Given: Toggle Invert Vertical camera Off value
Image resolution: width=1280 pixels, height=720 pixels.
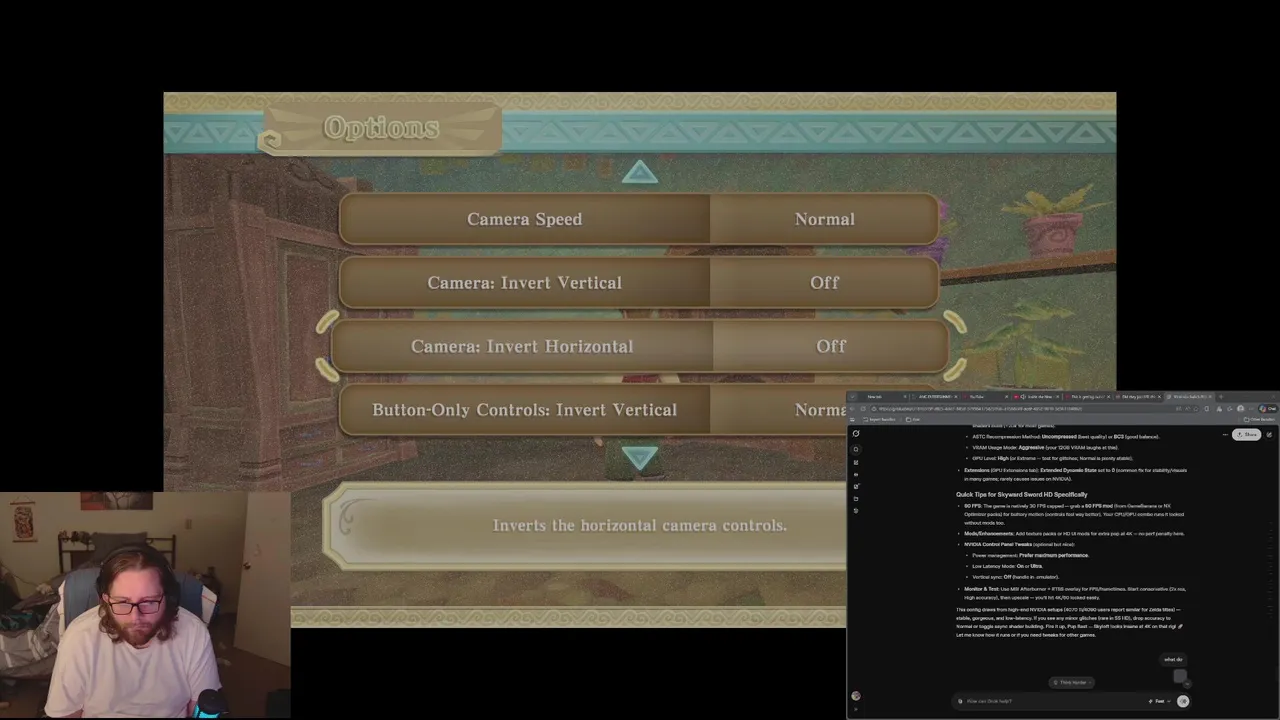Looking at the screenshot, I should tap(824, 283).
